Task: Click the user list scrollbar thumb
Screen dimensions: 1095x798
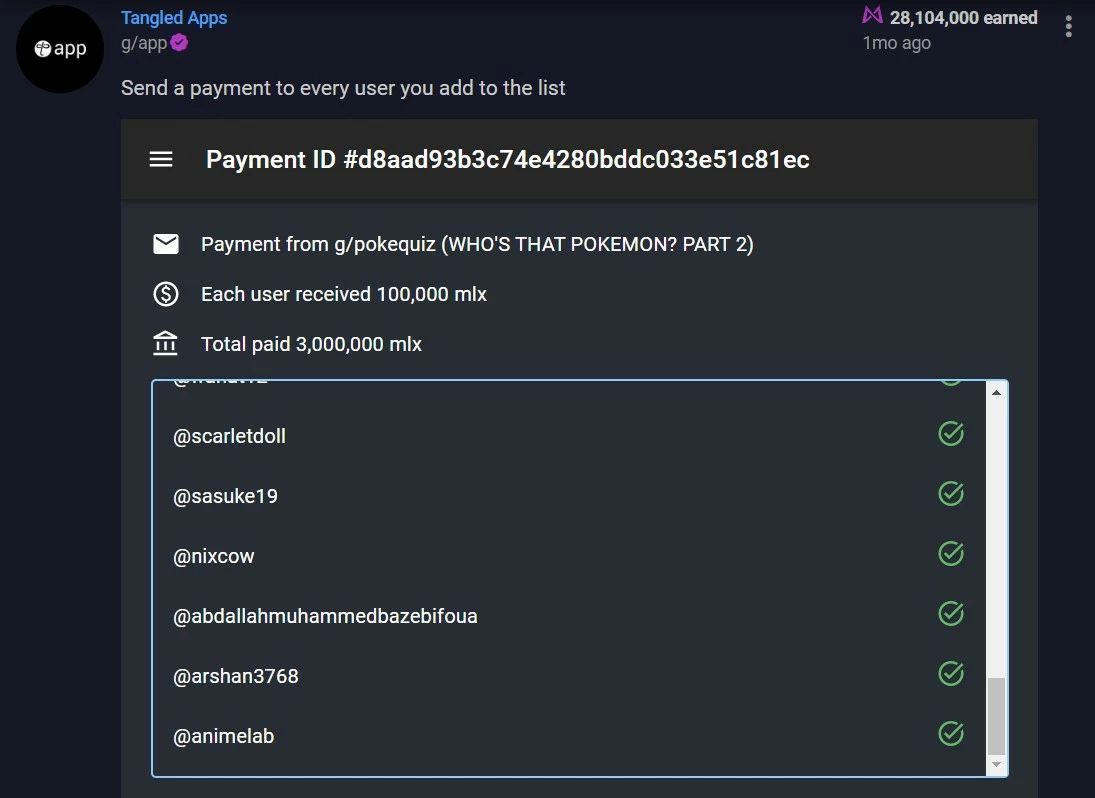Action: tap(997, 716)
